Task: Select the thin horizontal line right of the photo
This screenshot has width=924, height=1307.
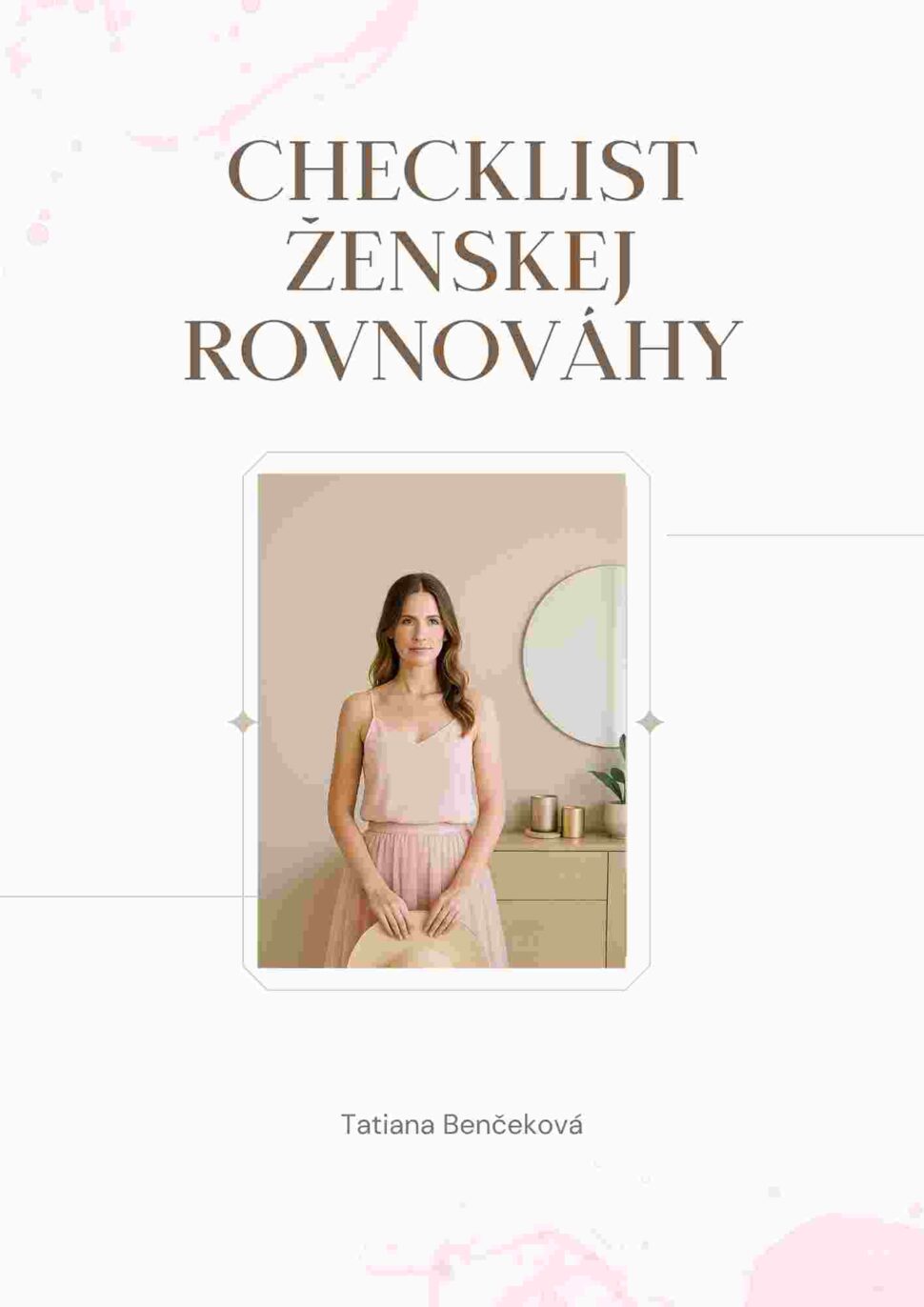Action: [795, 535]
